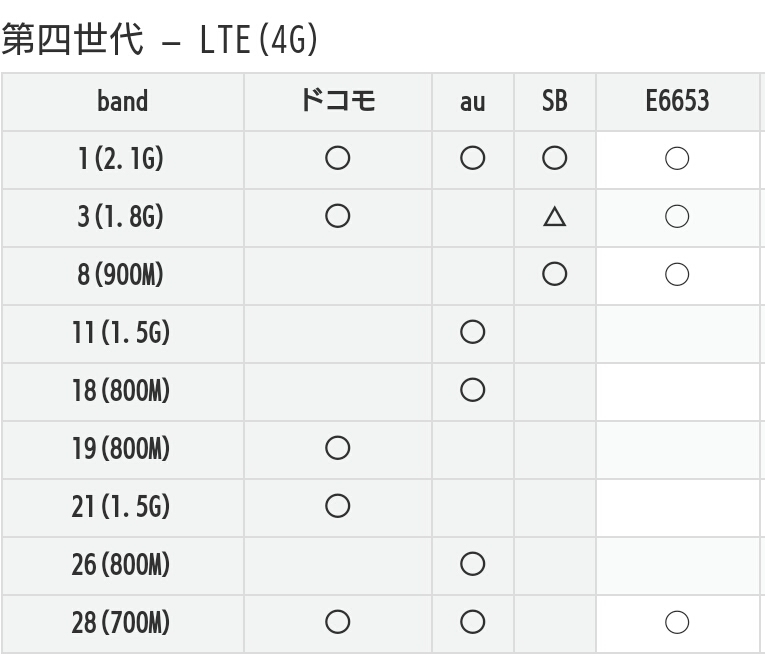765x660 pixels.
Task: Click the circle for band 26 under au
Action: point(472,565)
